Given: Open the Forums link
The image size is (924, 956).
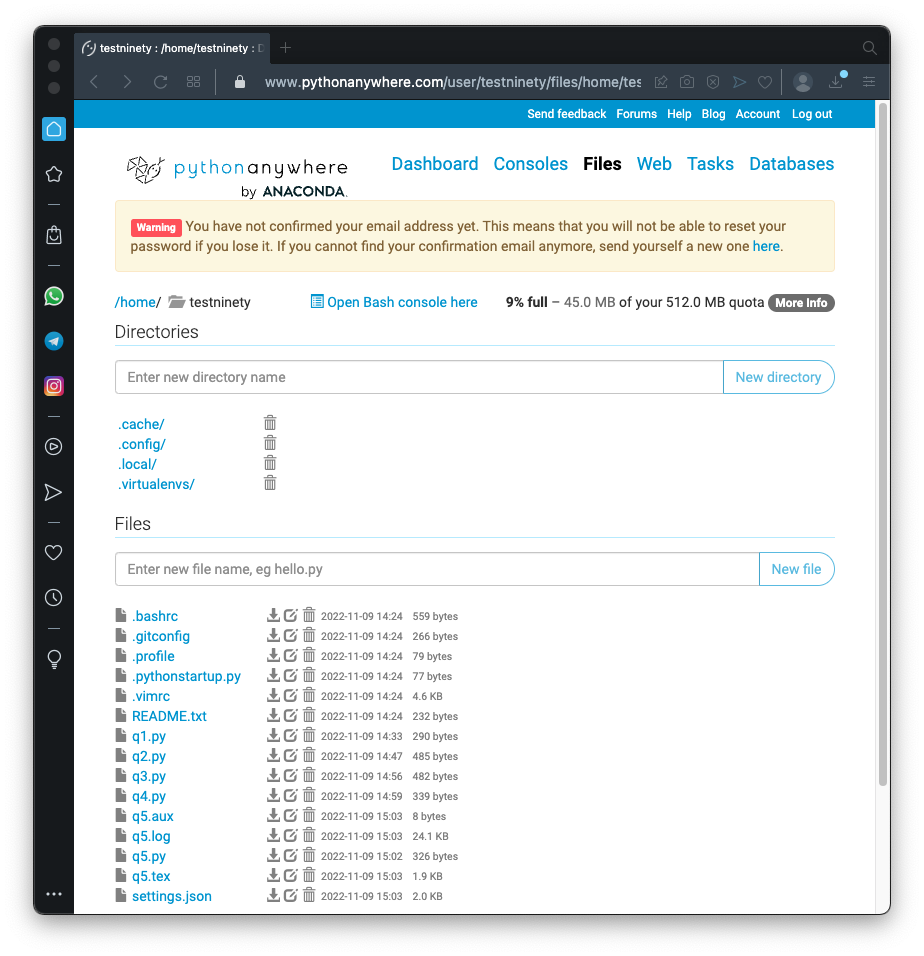Looking at the screenshot, I should [x=636, y=114].
